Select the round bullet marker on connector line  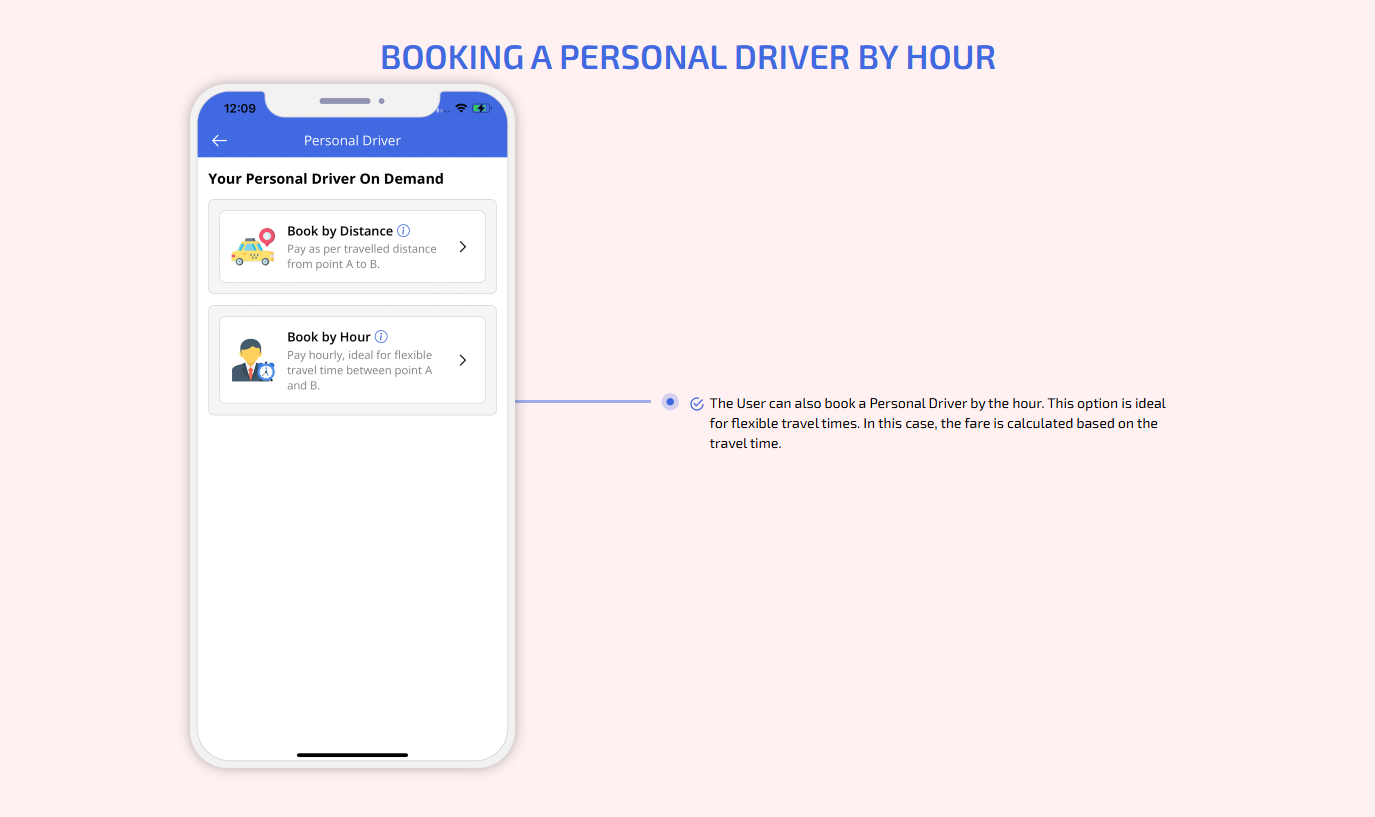[670, 402]
